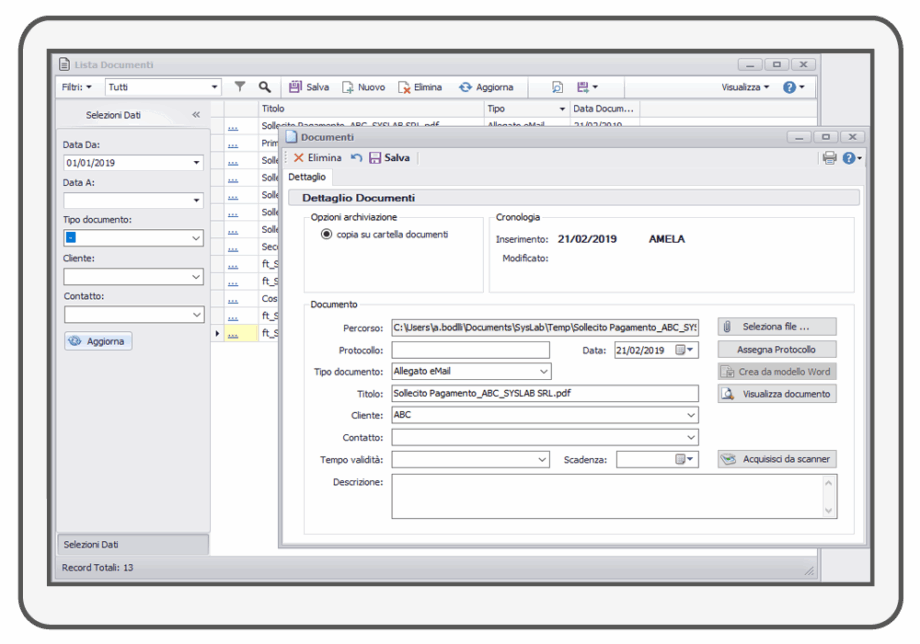Viewport: 920px width, 644px height.
Task: Expand the sidebar Tipo documento combo box
Action: coord(197,238)
